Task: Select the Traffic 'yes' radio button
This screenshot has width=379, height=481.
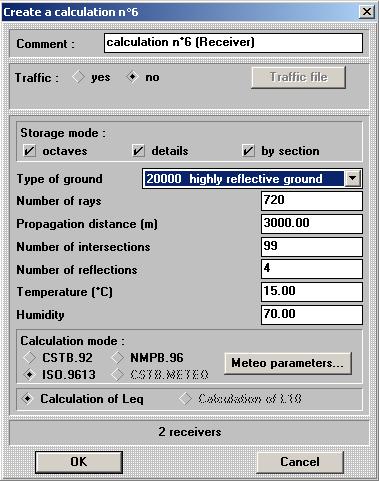Action: click(x=78, y=77)
